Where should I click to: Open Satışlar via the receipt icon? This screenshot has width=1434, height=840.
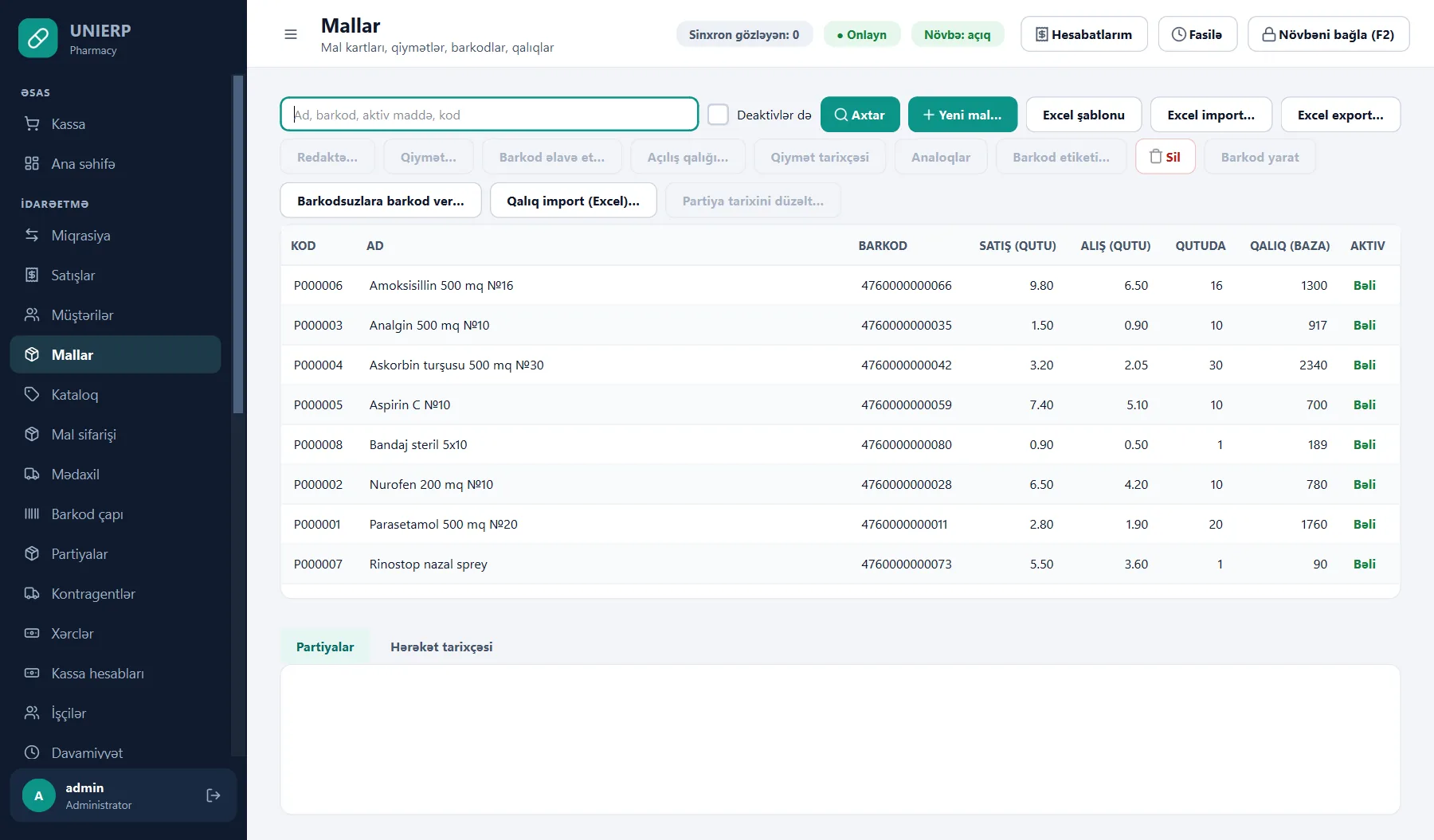coord(32,275)
